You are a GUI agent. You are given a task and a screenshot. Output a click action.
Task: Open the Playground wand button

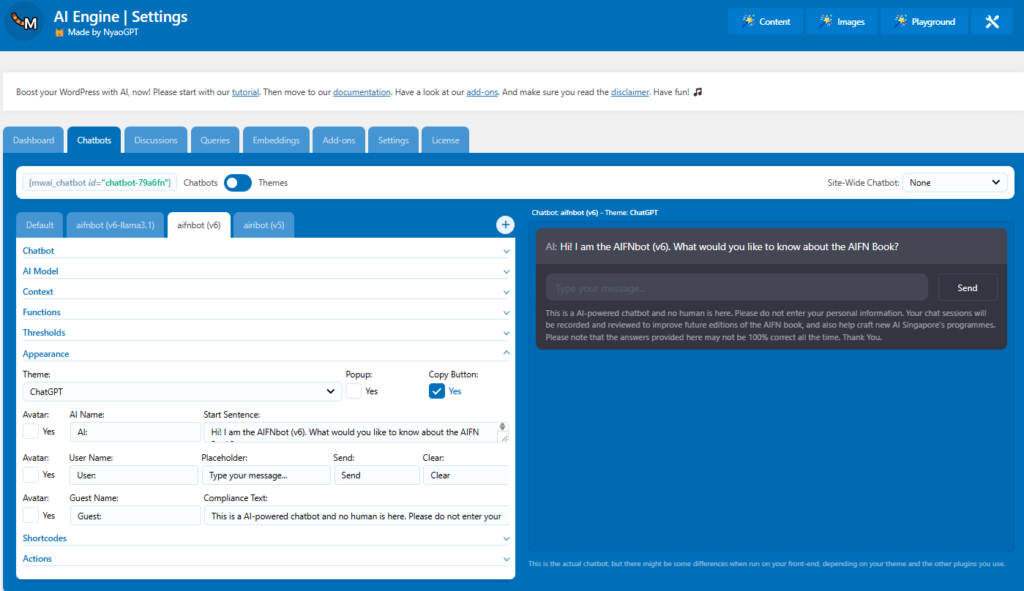tap(923, 21)
